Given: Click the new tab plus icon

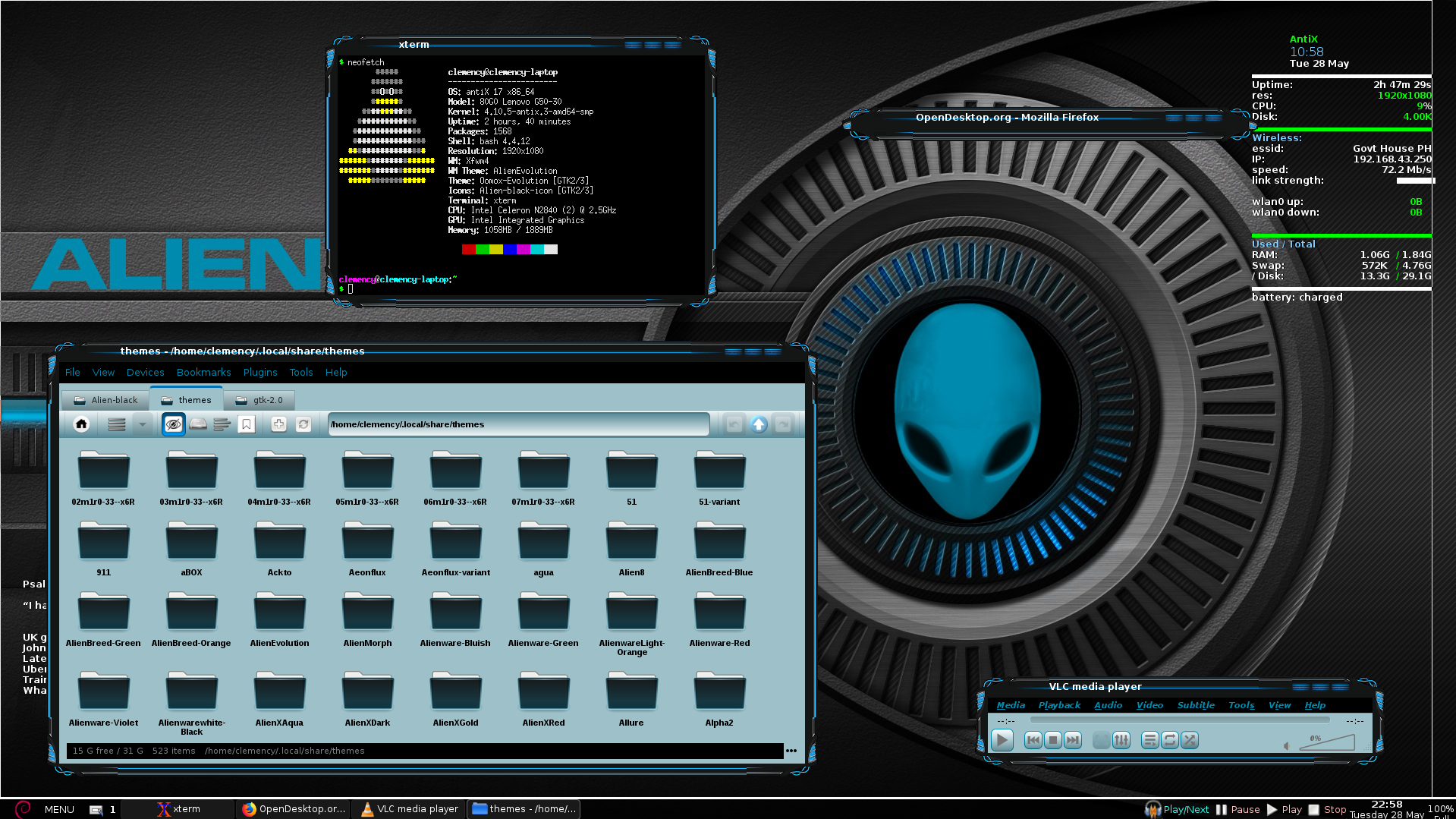Looking at the screenshot, I should (x=278, y=424).
